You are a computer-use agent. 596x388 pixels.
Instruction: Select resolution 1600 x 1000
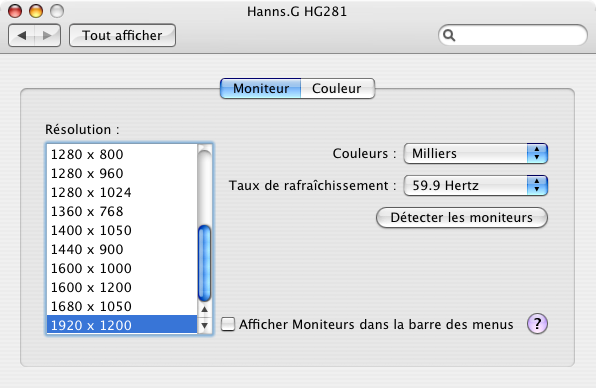click(x=122, y=268)
